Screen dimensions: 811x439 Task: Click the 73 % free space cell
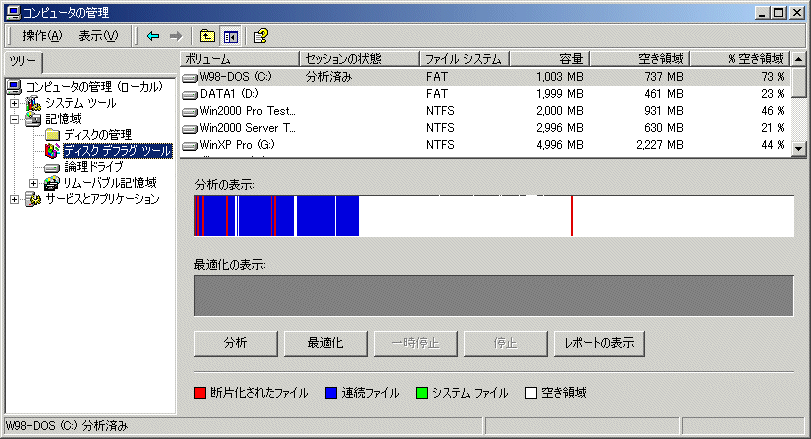(773, 77)
